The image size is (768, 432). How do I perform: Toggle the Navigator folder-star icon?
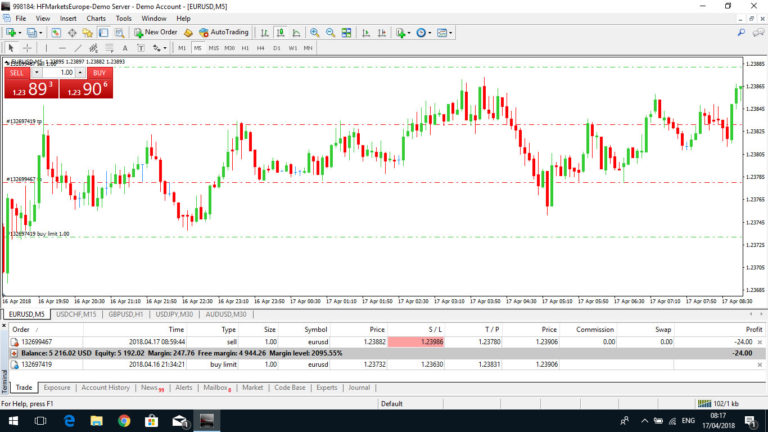point(88,33)
